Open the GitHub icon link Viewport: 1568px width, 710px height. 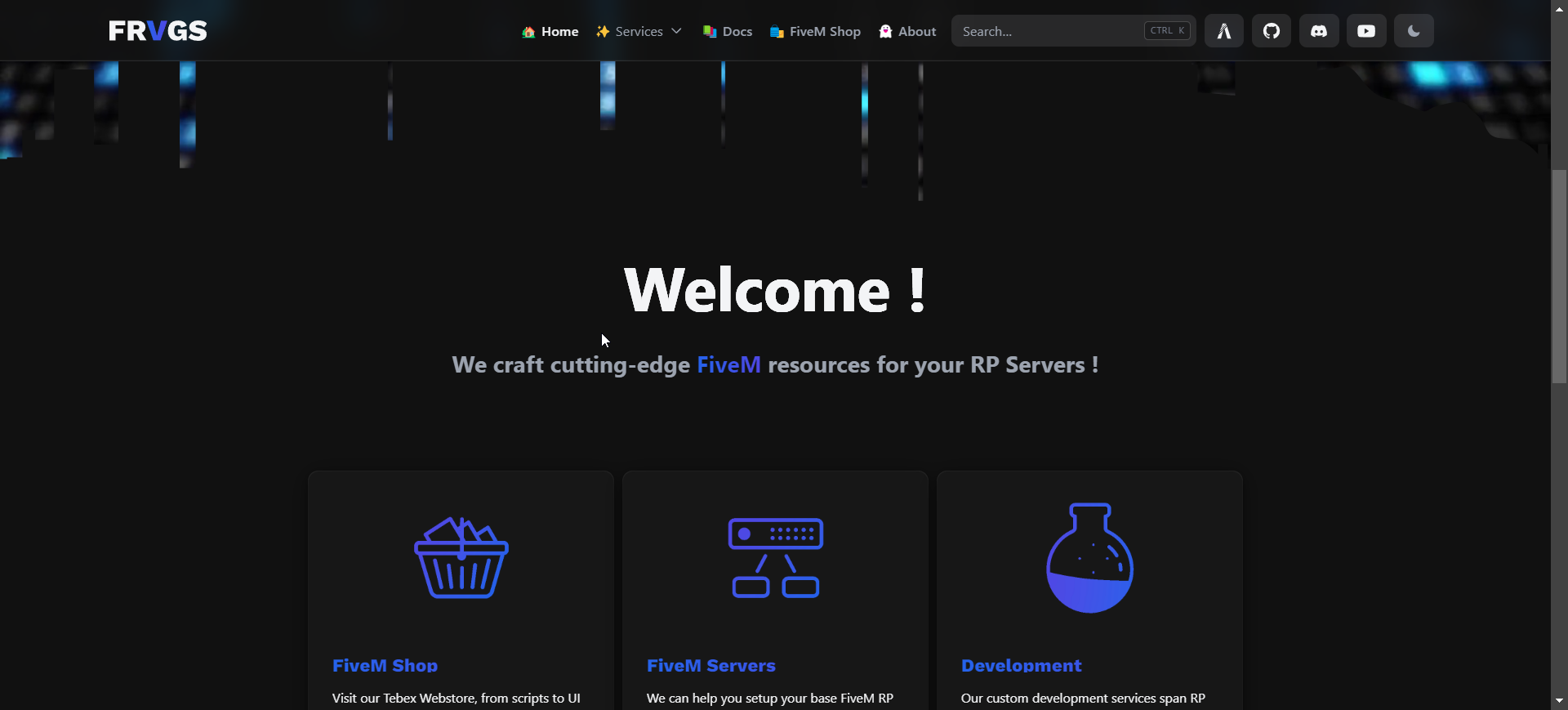point(1271,31)
